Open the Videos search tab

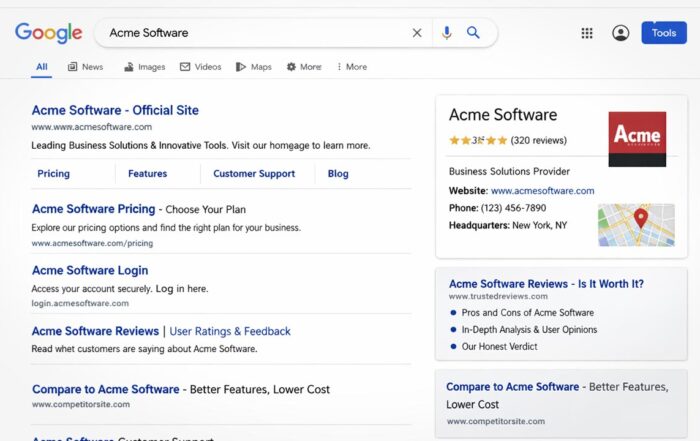[x=200, y=67]
